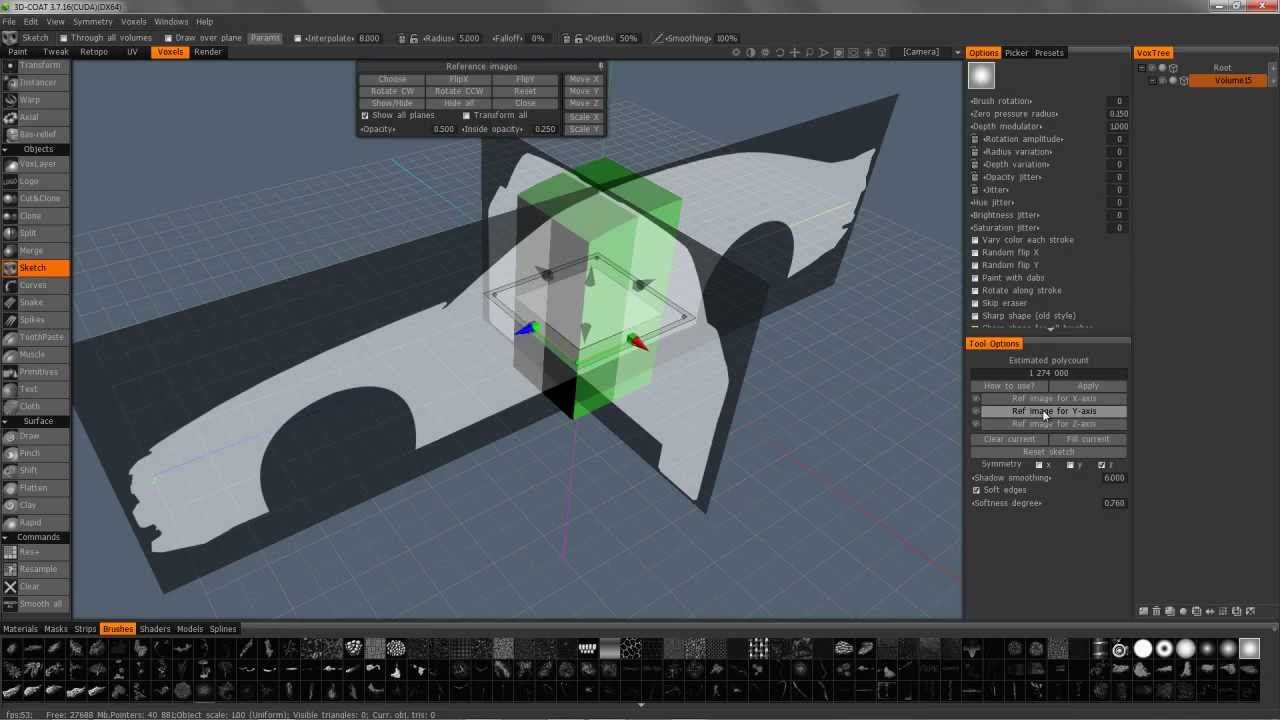Activate the Cloth tool
This screenshot has height=720, width=1280.
35,406
